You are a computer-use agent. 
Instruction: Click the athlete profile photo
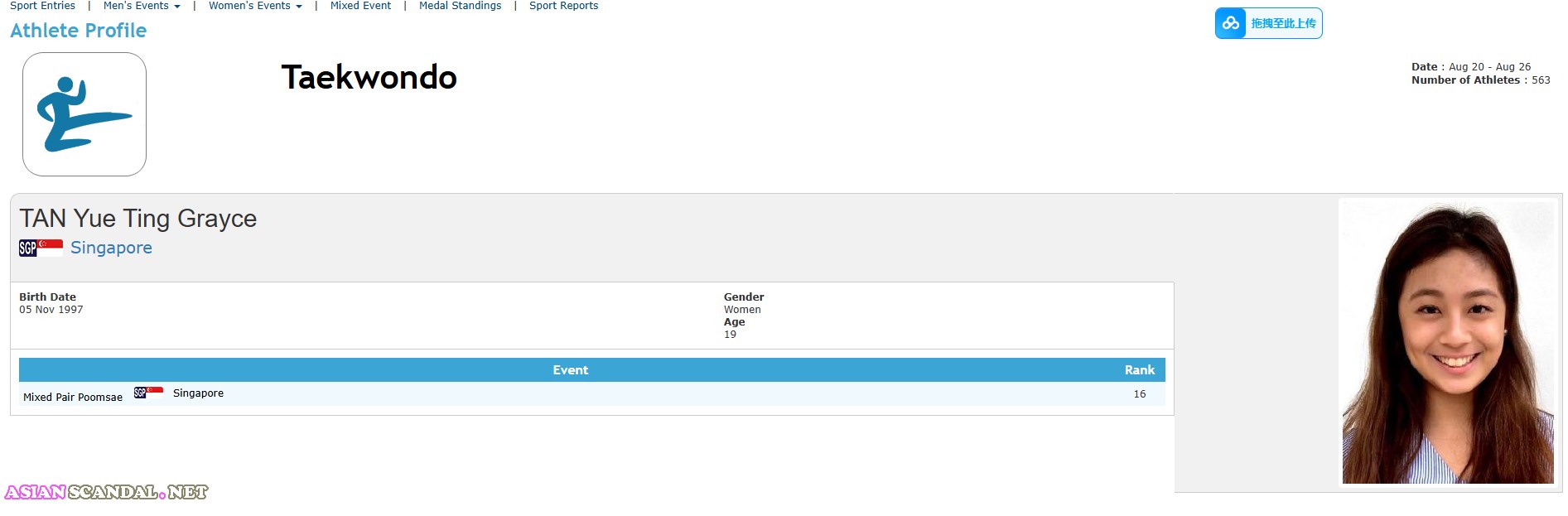(x=1447, y=341)
